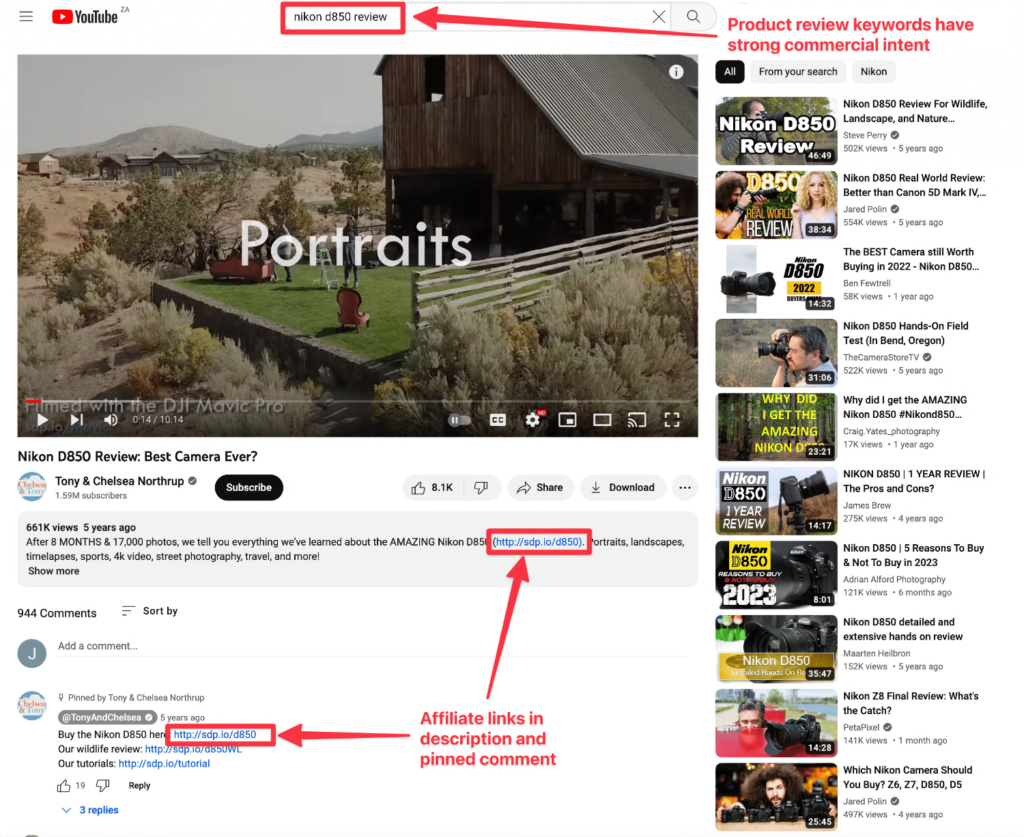Viewport: 1024px width, 837px height.
Task: Switch to theater mode
Action: click(x=602, y=420)
